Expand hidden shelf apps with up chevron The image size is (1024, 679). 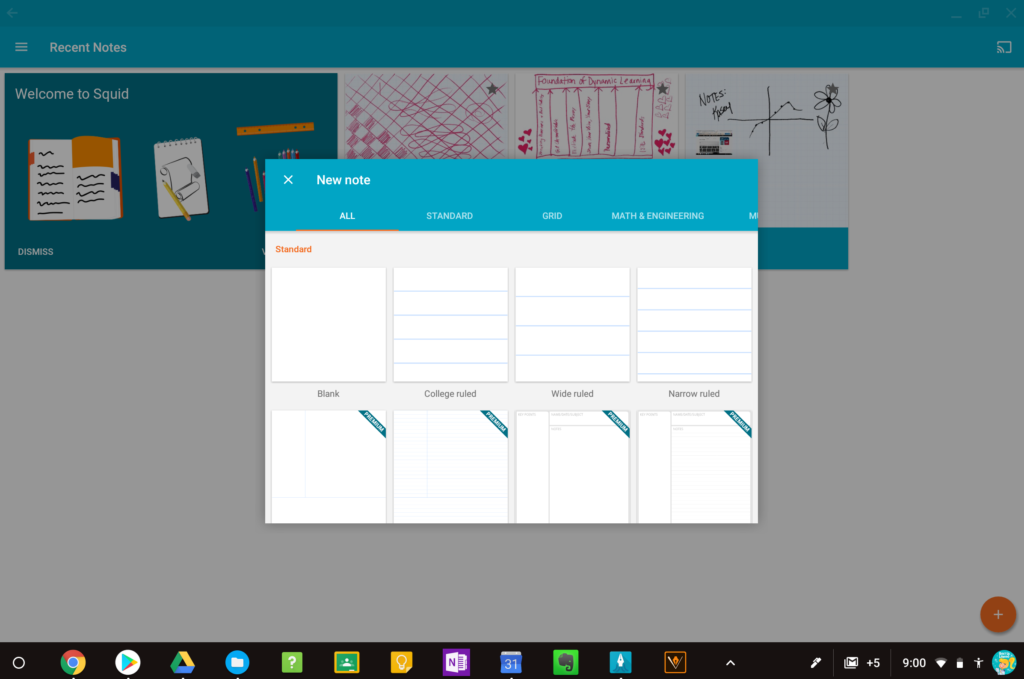730,663
